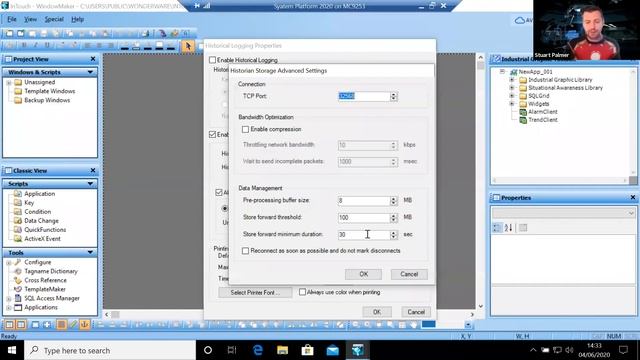Click the Store forward threshold value field

point(364,218)
